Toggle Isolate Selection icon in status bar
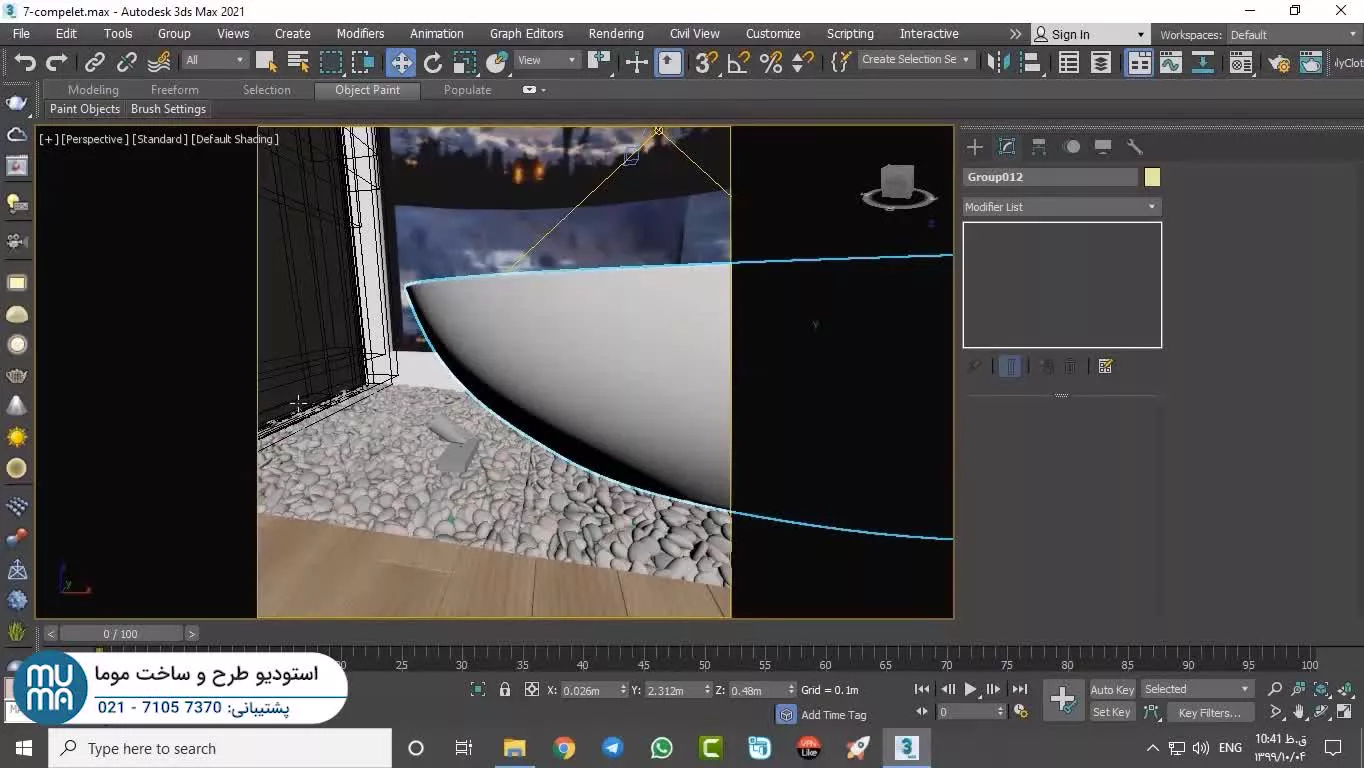The image size is (1364, 768). pyautogui.click(x=478, y=690)
